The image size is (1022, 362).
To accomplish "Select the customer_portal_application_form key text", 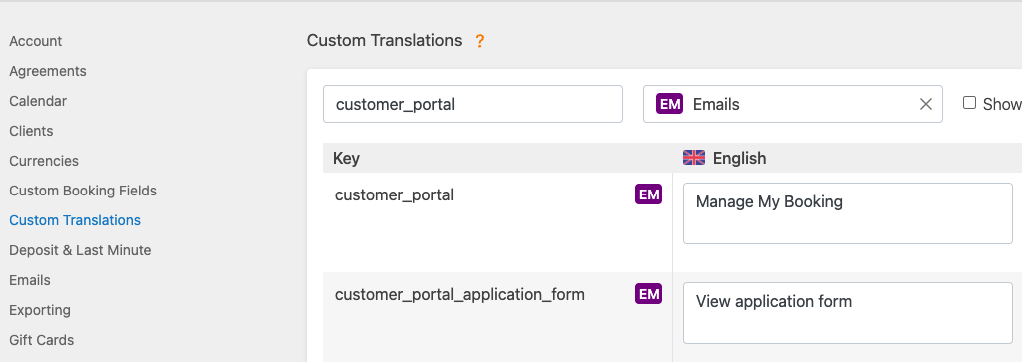I will 460,295.
